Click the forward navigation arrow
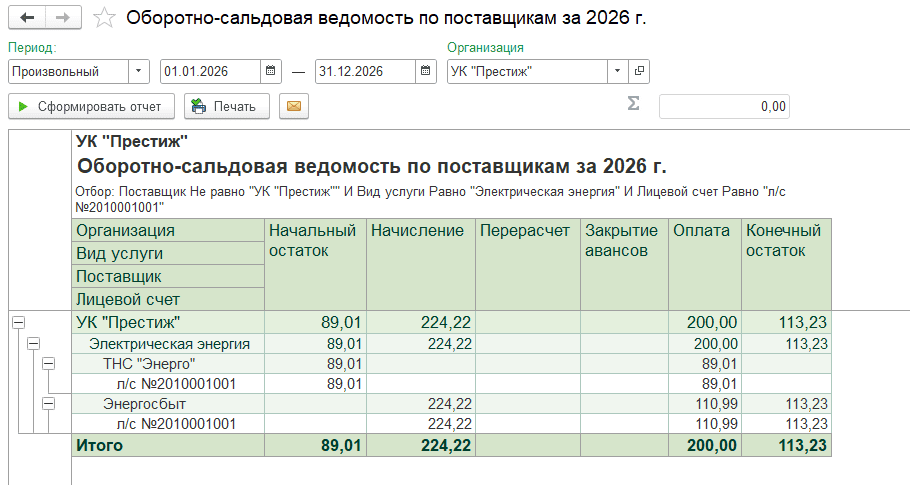Image resolution: width=910 pixels, height=485 pixels. tap(62, 18)
